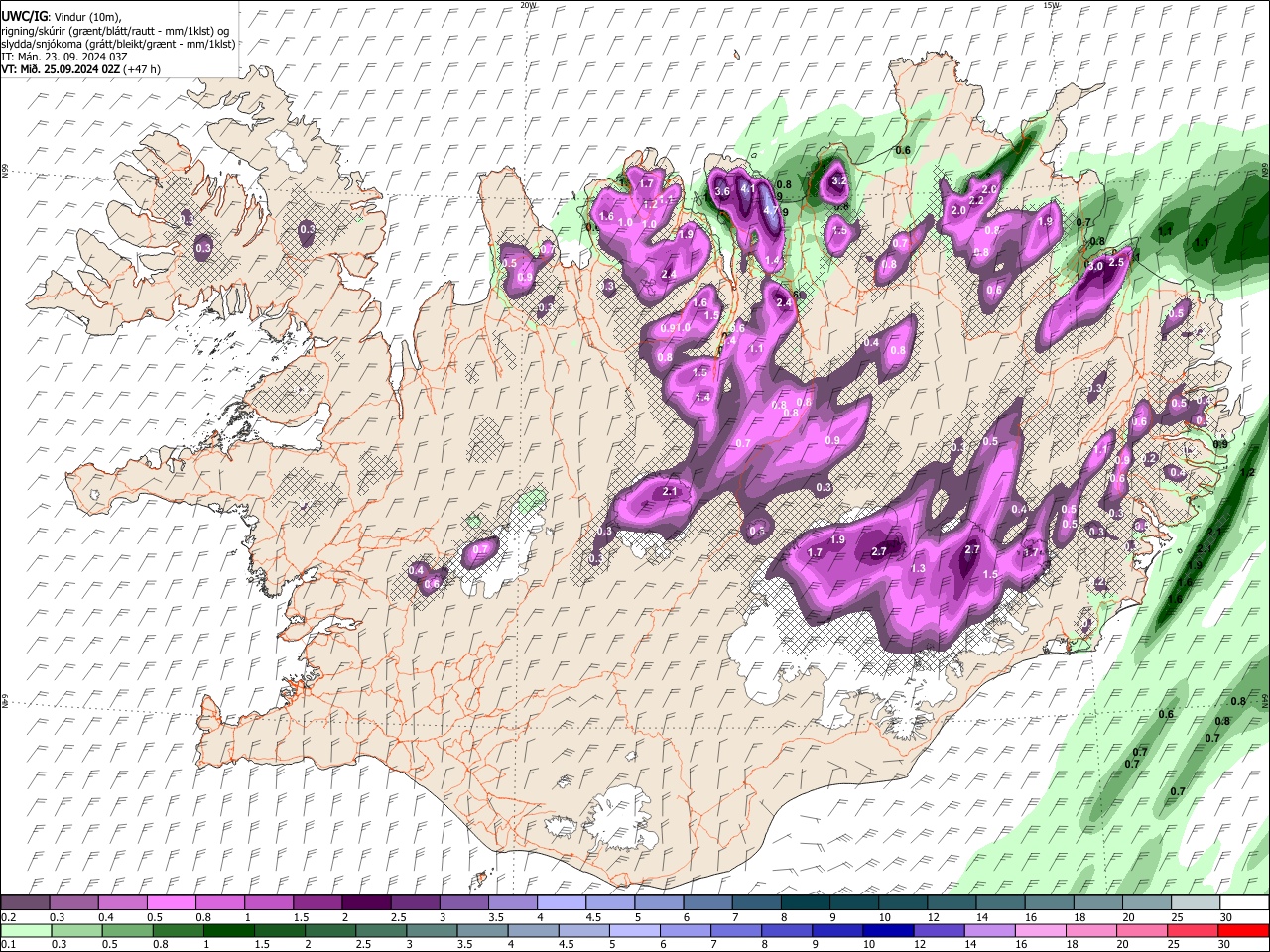Pick lower legend pinkish red swatch at 25
The width and height of the screenshot is (1270, 952).
click(1194, 930)
